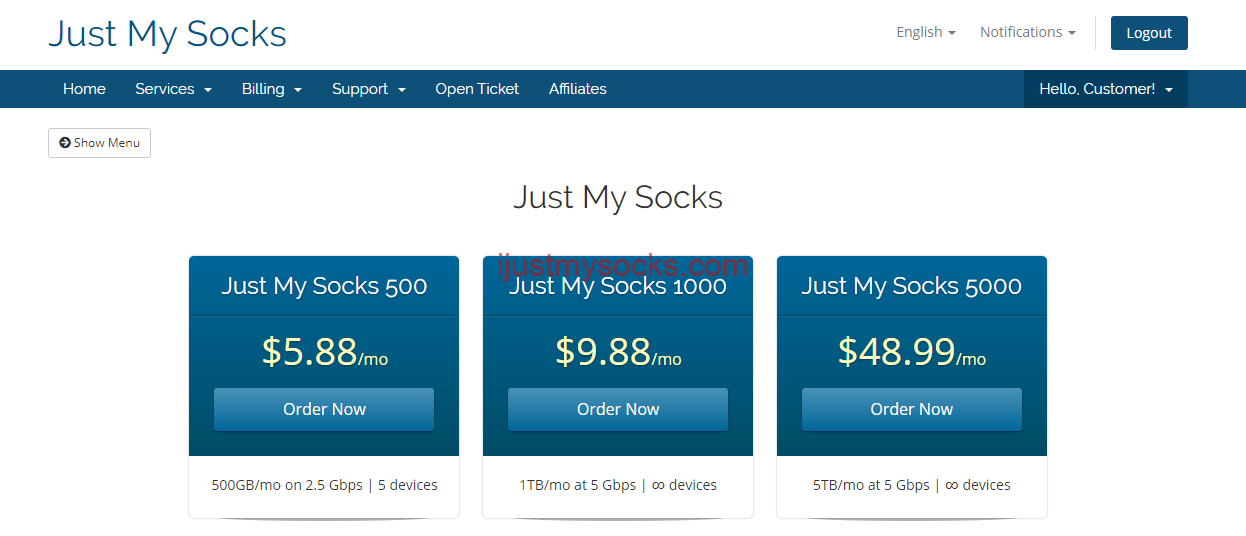Click the Show Menu button
1246x536 pixels.
point(99,143)
